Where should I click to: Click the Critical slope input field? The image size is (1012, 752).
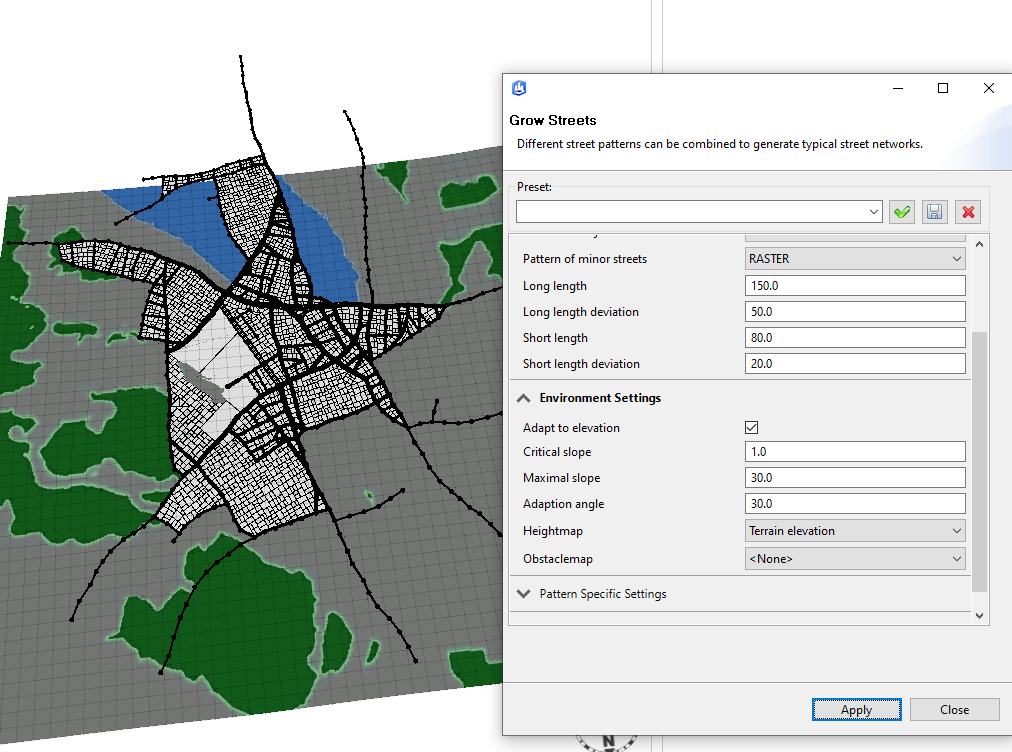(854, 451)
